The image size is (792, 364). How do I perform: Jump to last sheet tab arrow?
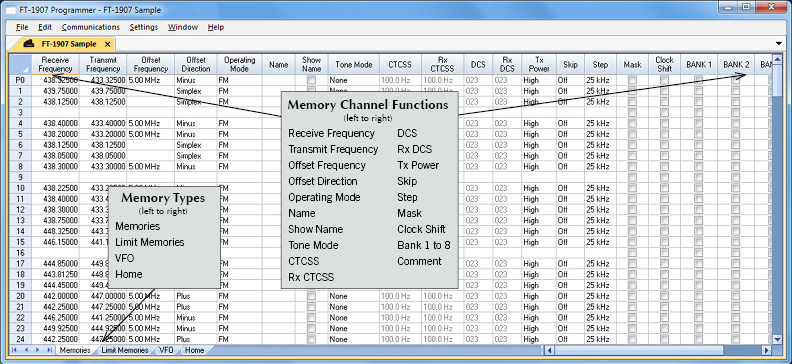[50, 350]
